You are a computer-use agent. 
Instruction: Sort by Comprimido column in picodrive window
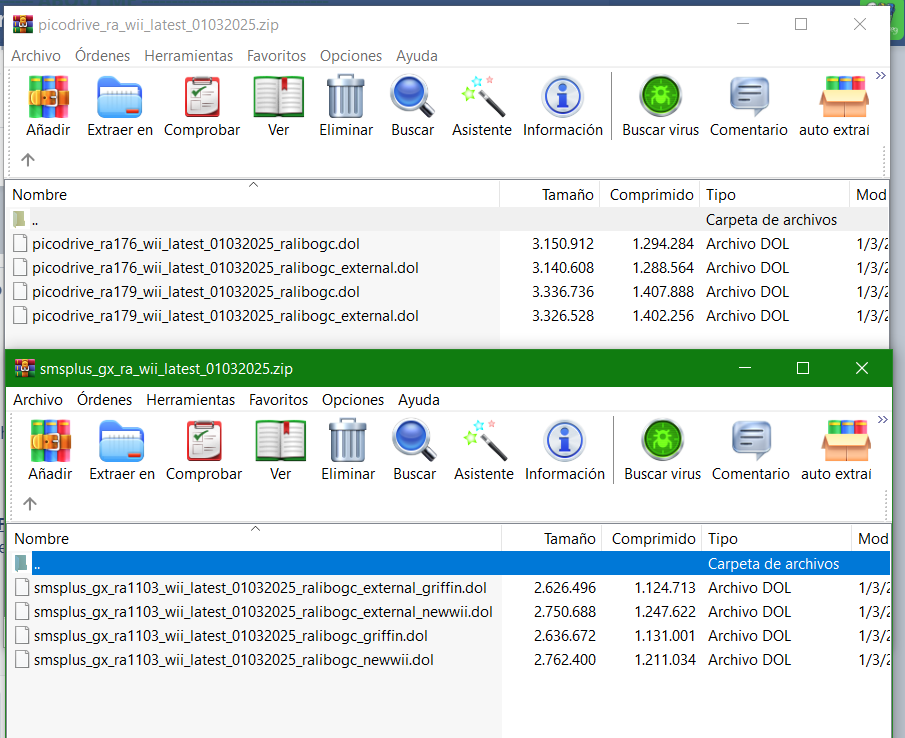[x=650, y=194]
